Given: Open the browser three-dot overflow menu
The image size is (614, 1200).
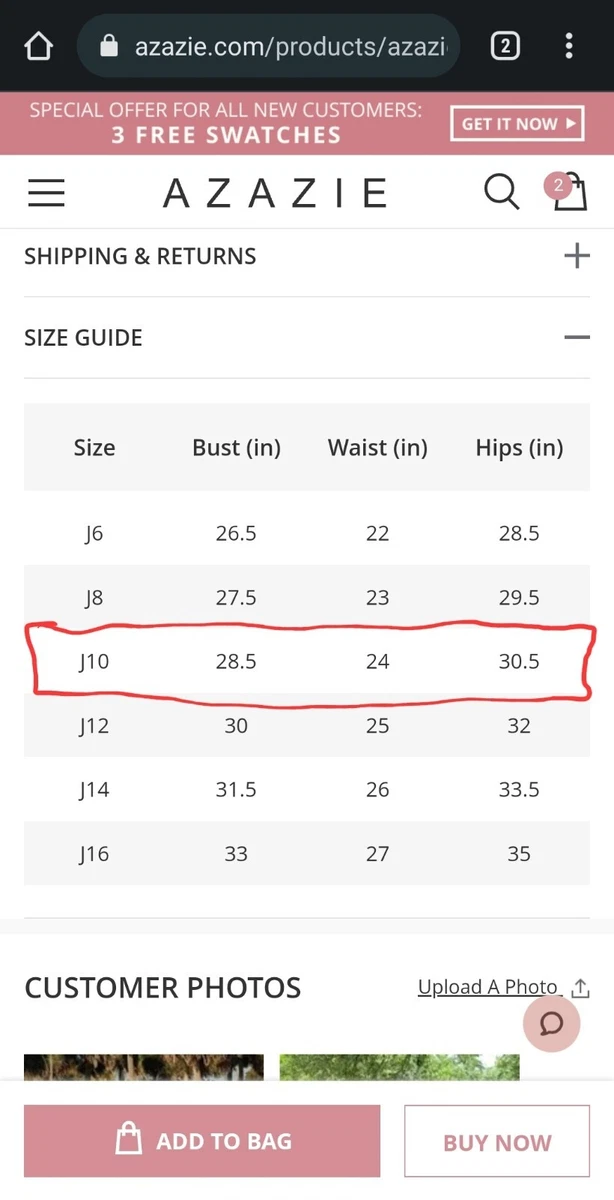Looking at the screenshot, I should pos(569,46).
